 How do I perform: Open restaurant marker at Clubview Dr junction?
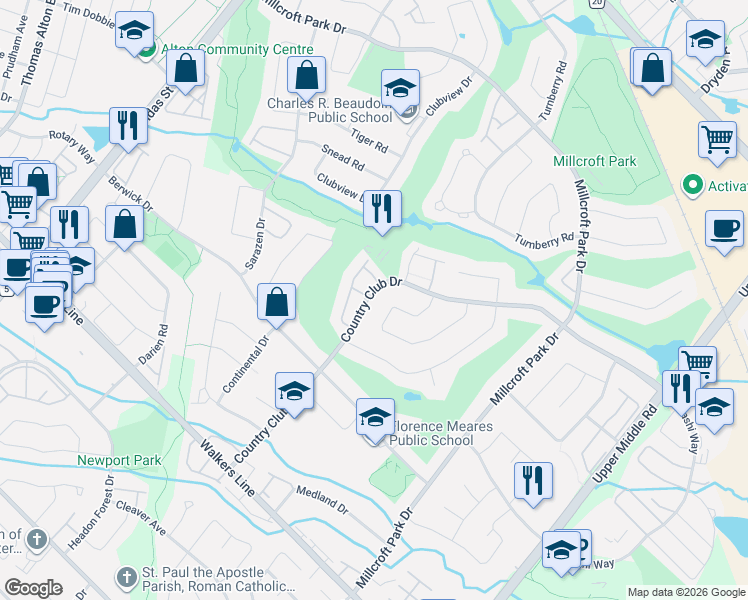coord(382,211)
